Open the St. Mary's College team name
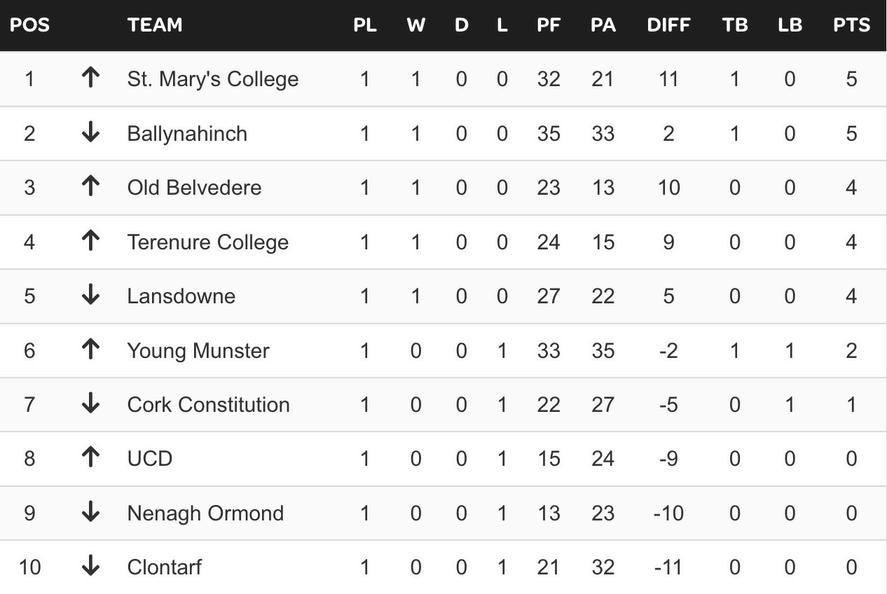The image size is (887, 594). pos(212,79)
